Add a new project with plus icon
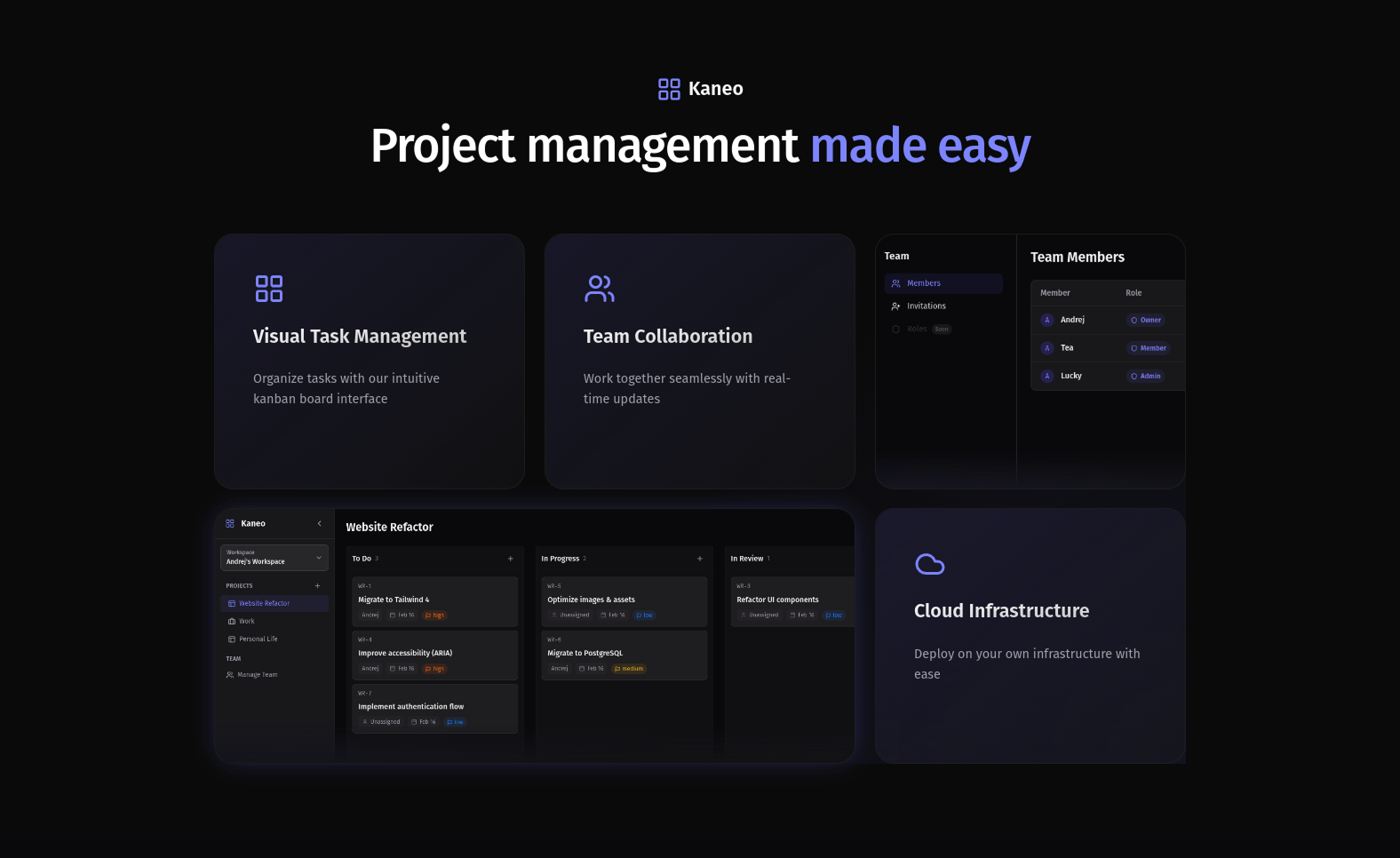This screenshot has width=1400, height=858. [317, 585]
